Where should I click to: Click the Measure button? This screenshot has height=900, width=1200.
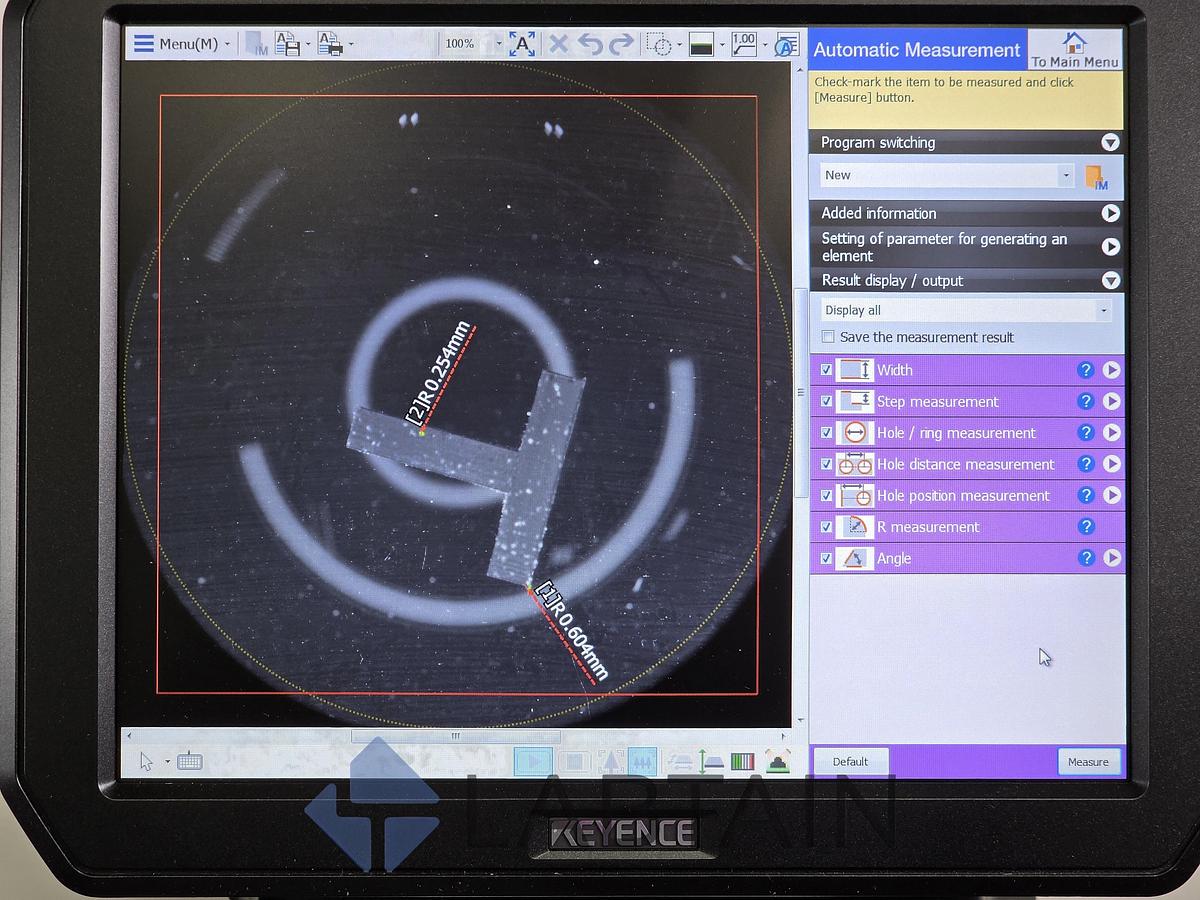pos(1088,761)
